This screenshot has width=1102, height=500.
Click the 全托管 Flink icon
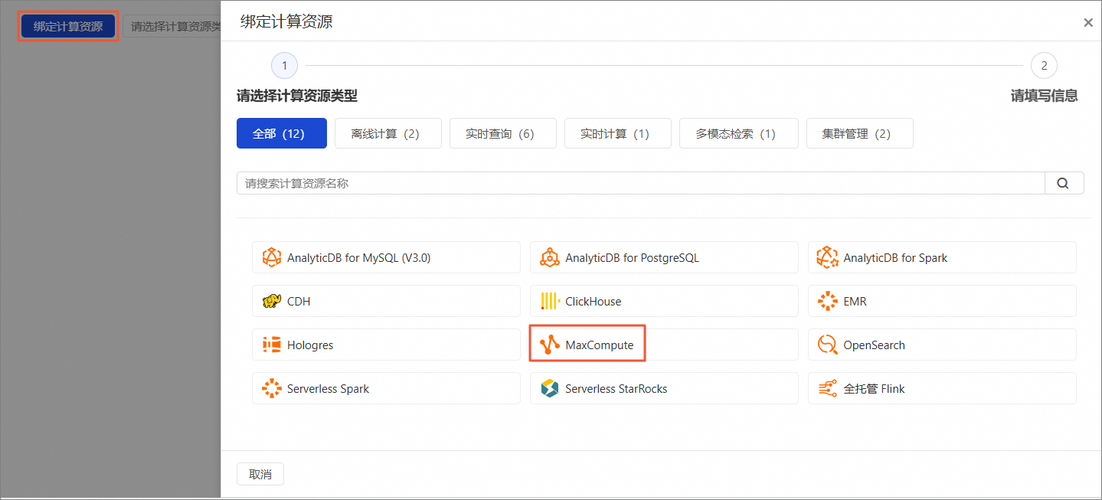[828, 389]
